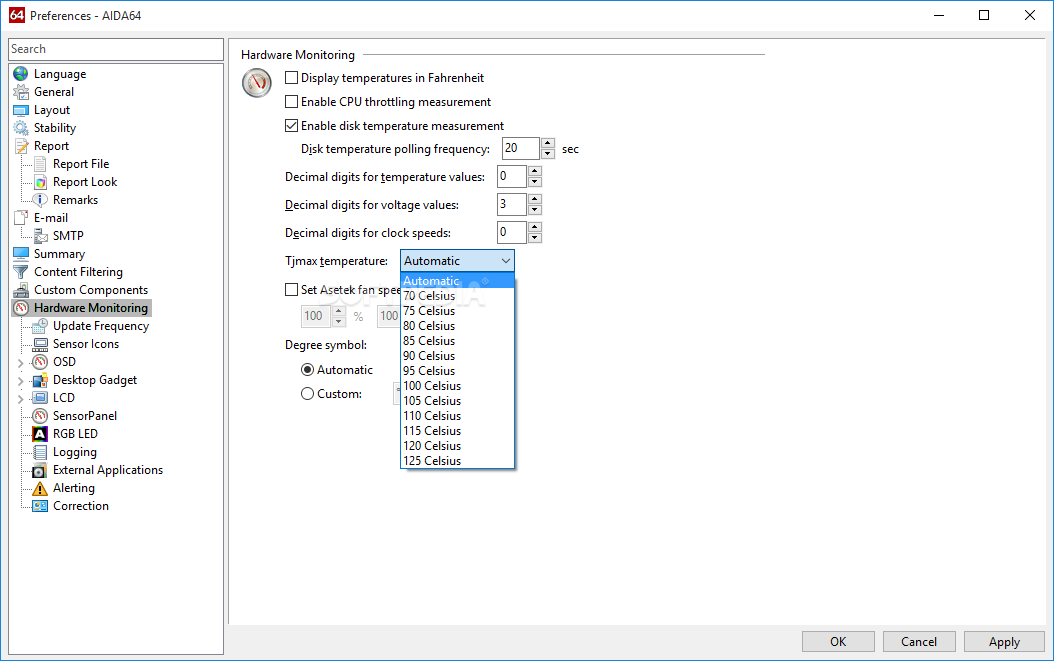The width and height of the screenshot is (1054, 661).
Task: Choose 105 Celsius in Tjmax list
Action: 457,401
